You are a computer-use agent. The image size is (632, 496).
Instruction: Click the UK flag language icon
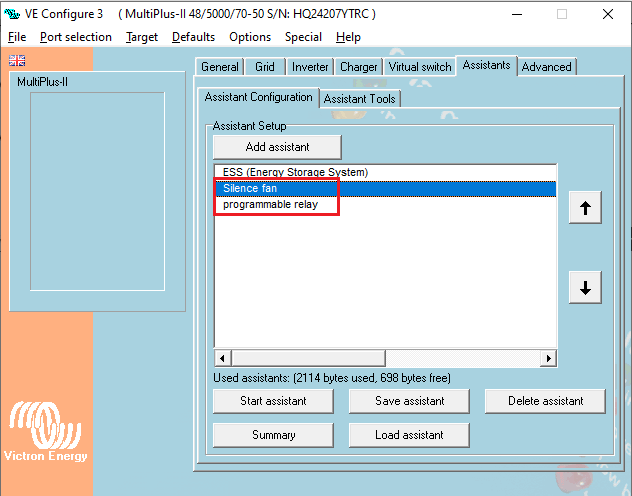(x=17, y=60)
